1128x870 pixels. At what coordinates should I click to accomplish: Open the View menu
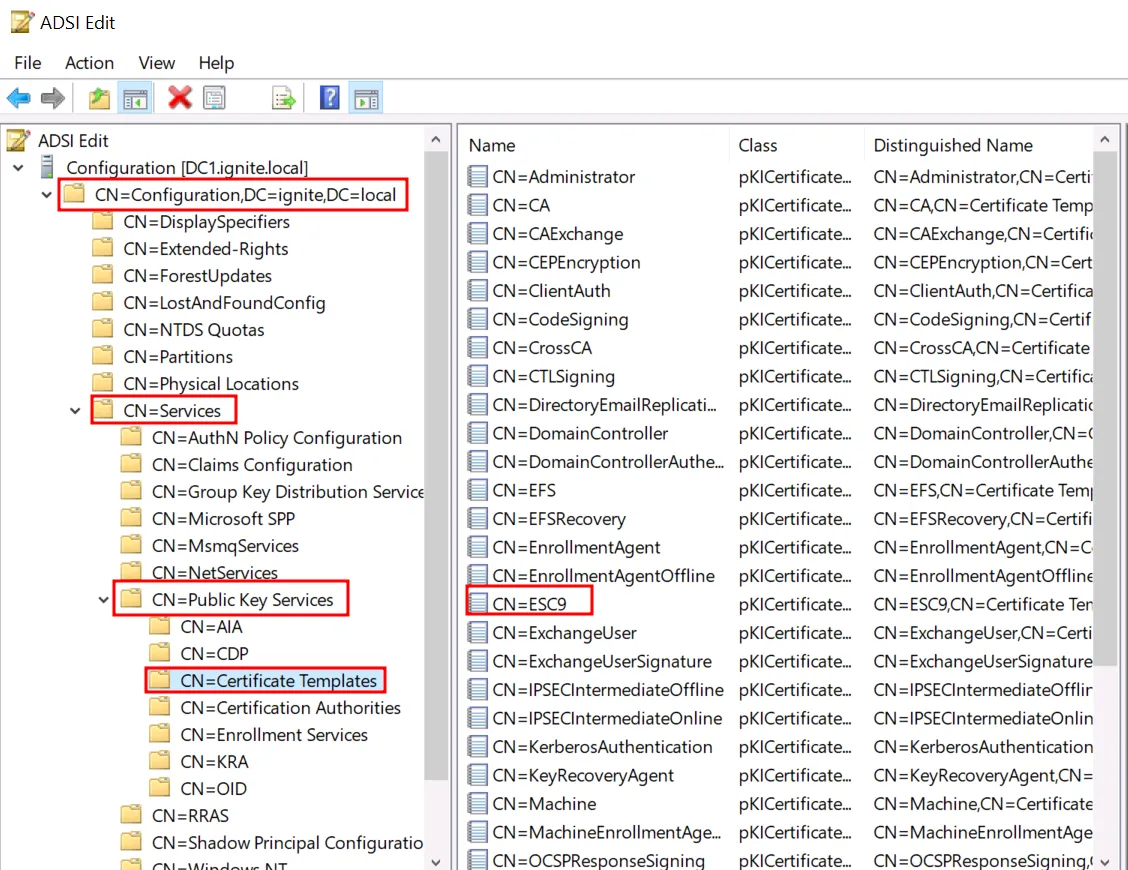pos(156,63)
